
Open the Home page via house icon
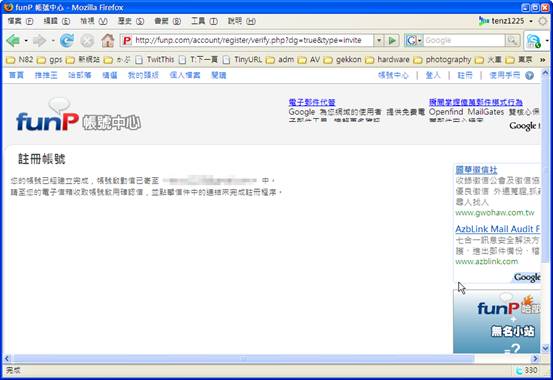[x=108, y=41]
